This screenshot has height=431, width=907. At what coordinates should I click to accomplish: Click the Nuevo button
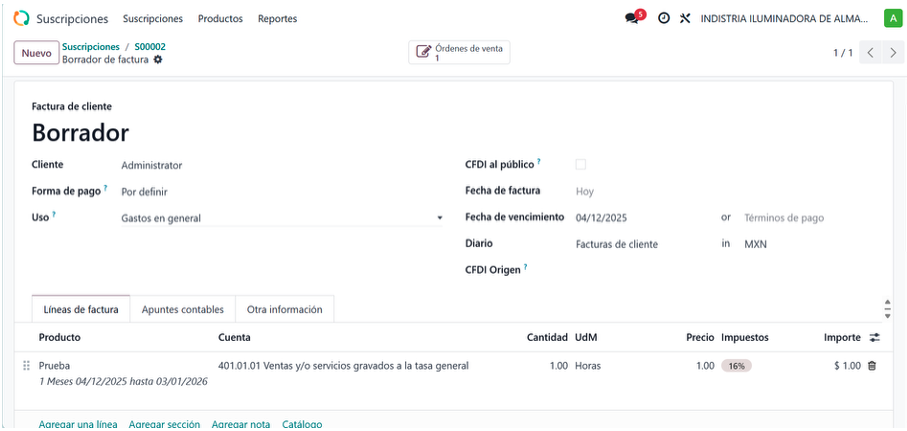click(36, 53)
